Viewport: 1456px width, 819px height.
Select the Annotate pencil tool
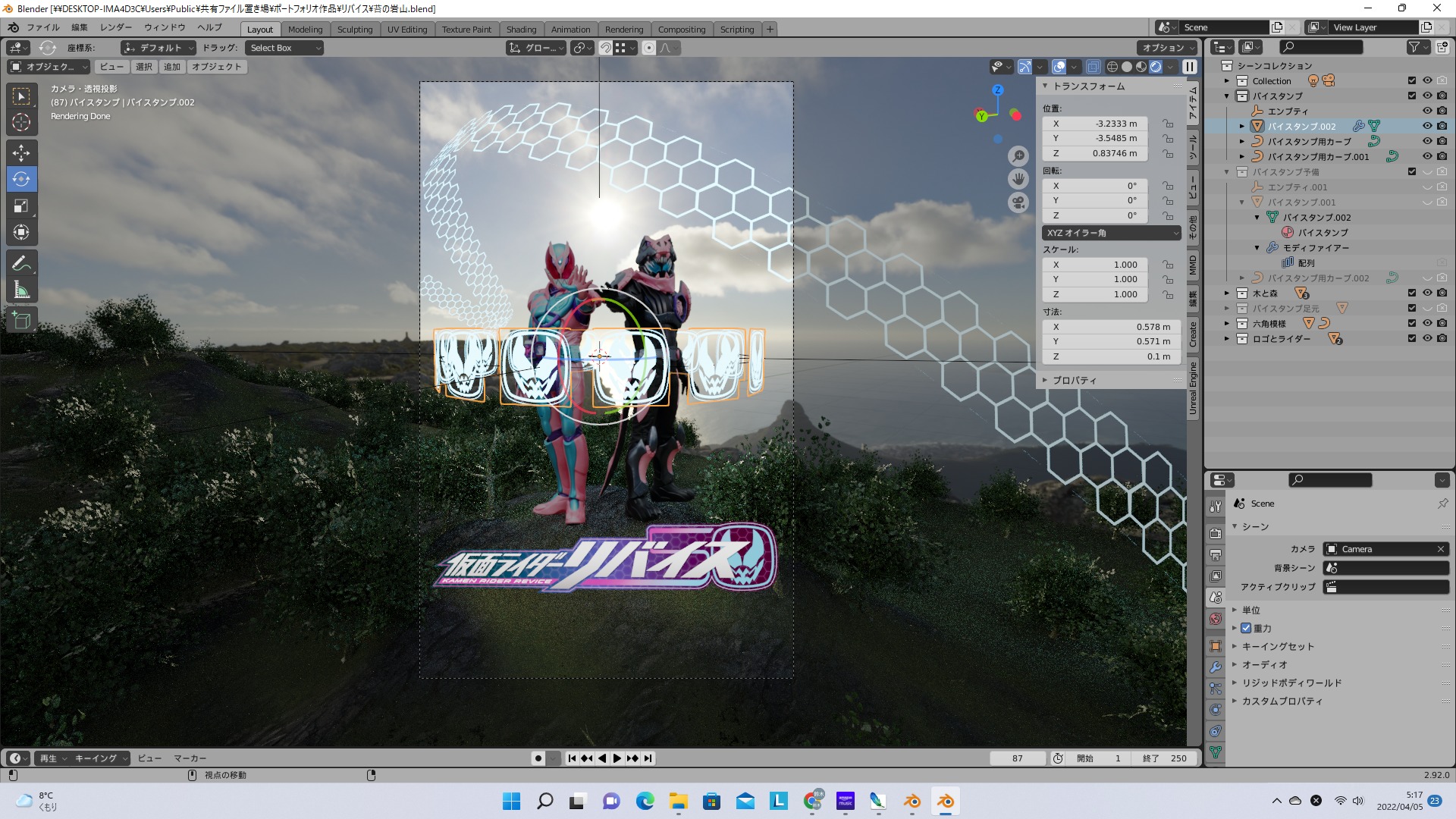[x=21, y=263]
